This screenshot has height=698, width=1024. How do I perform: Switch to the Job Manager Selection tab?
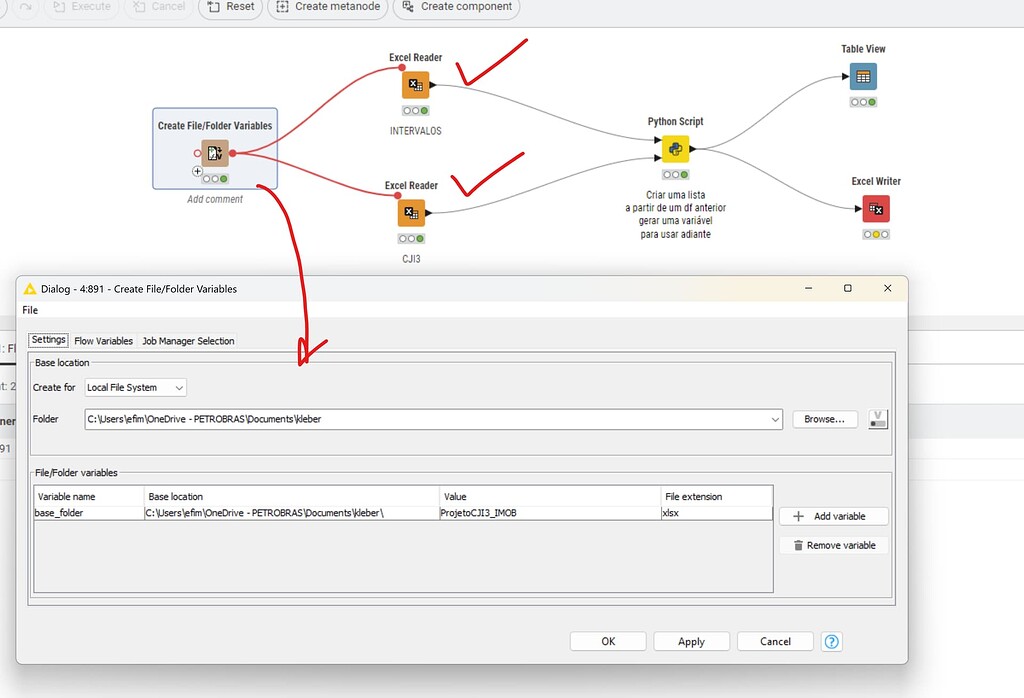point(188,340)
